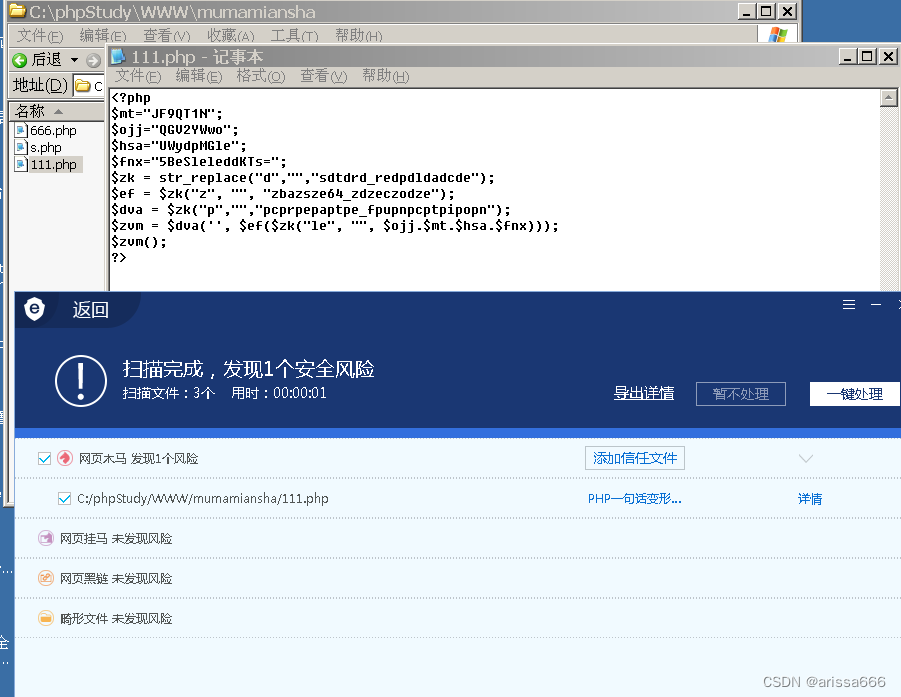
Task: Click the 一键处理 one-click handle button
Action: [x=854, y=394]
